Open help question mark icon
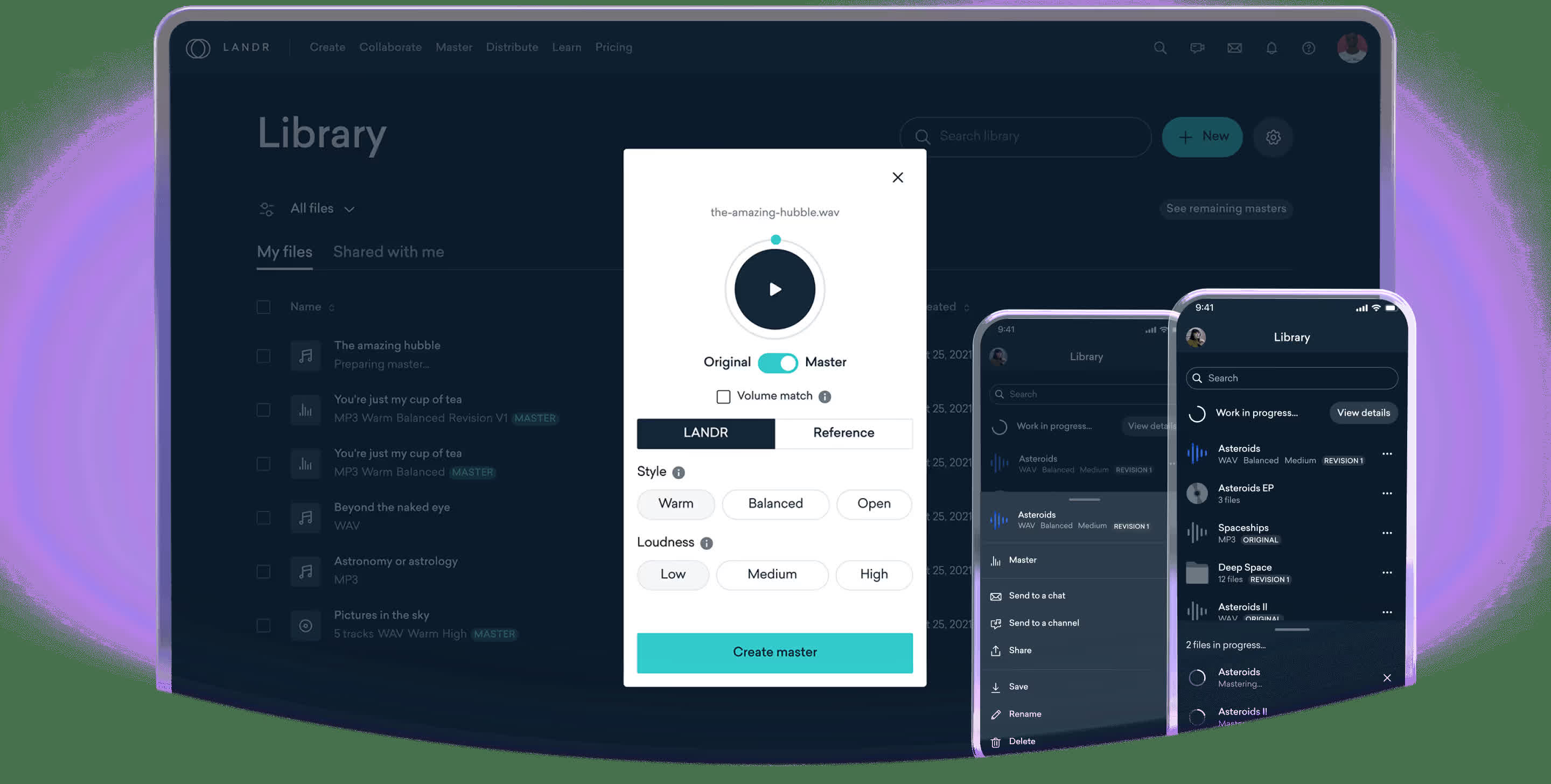Screen dimensions: 1551x784 (x=1308, y=47)
